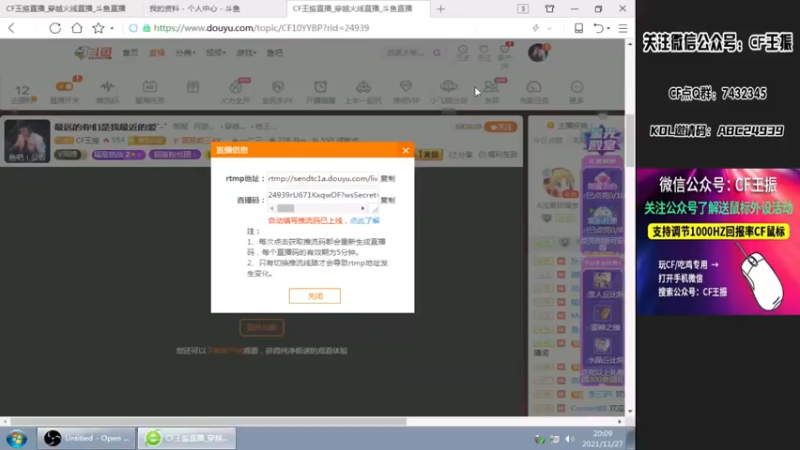The height and width of the screenshot is (450, 800).
Task: Click the volume speaker tray icon
Action: (570, 439)
